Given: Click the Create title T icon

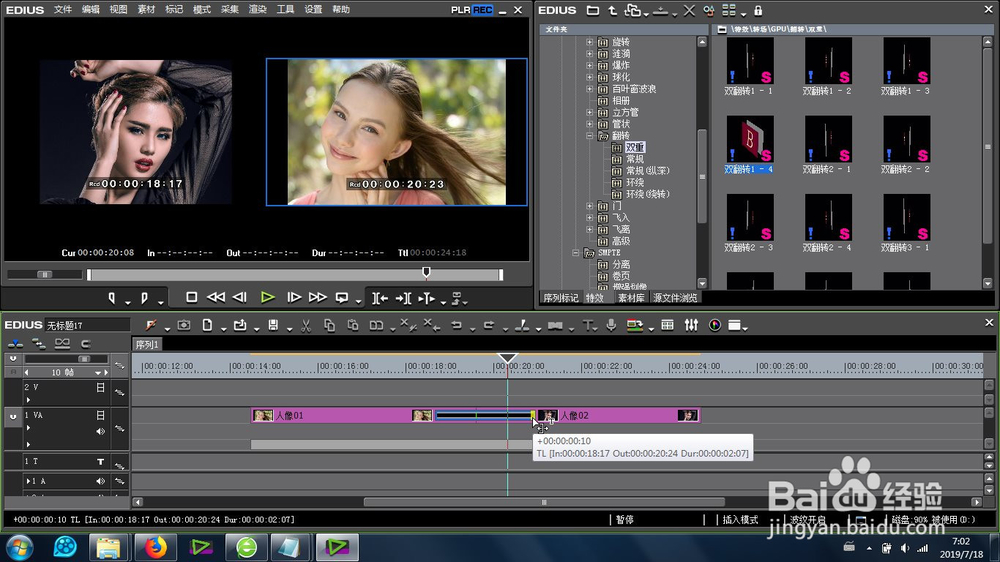Looking at the screenshot, I should (587, 325).
